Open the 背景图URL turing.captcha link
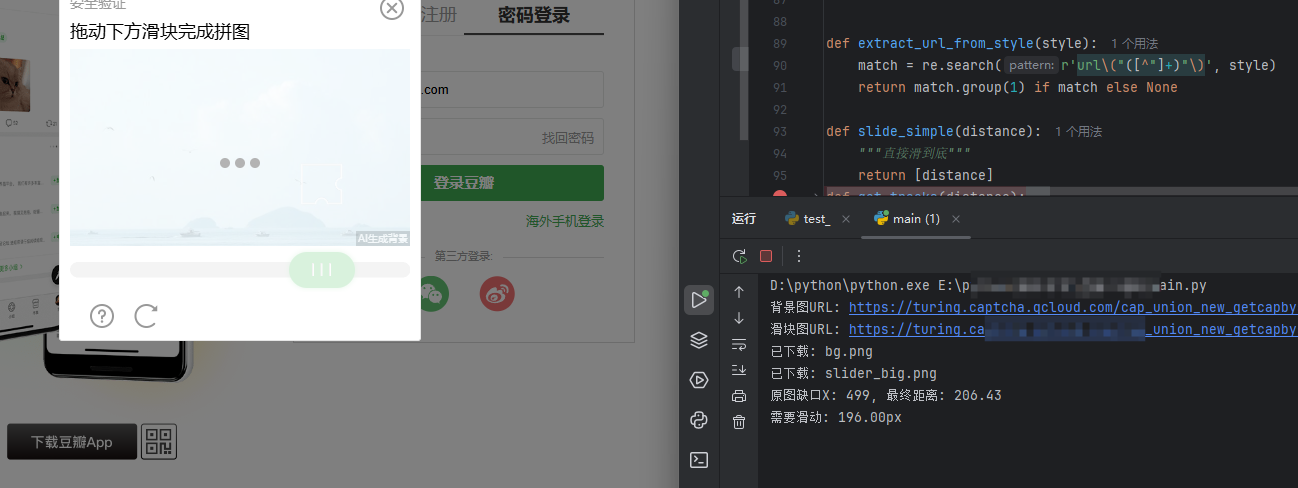The image size is (1298, 488). pyautogui.click(x=1073, y=307)
